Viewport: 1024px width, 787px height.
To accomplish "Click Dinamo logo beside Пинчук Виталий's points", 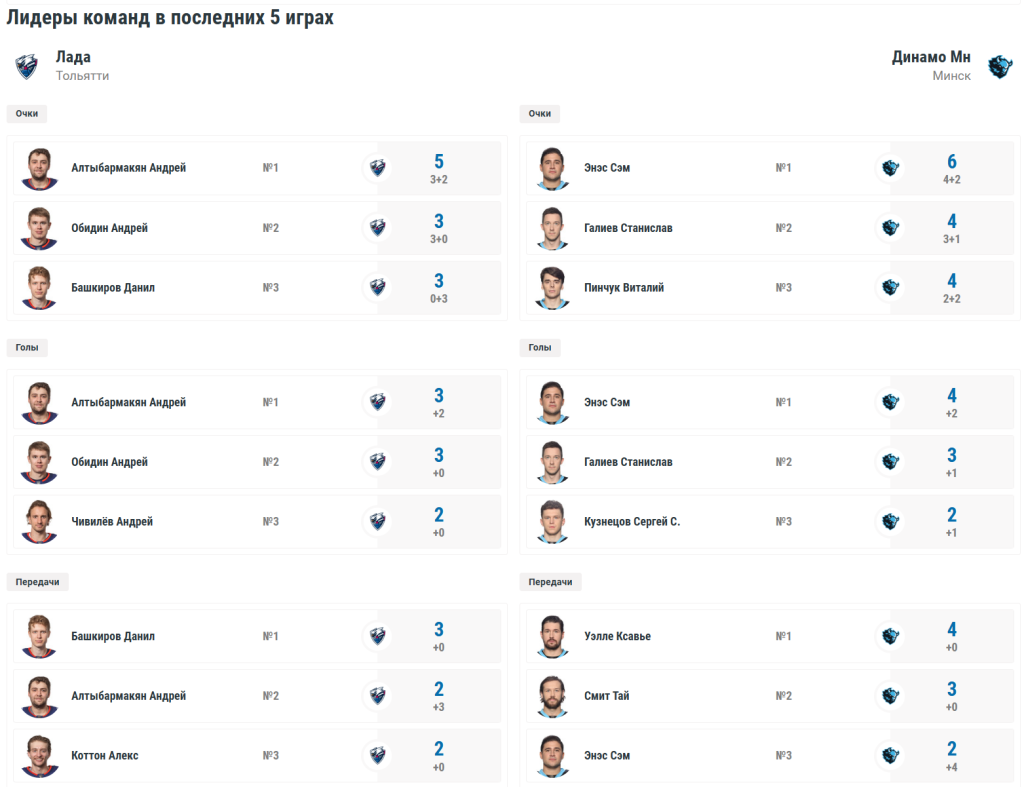I will coord(889,288).
